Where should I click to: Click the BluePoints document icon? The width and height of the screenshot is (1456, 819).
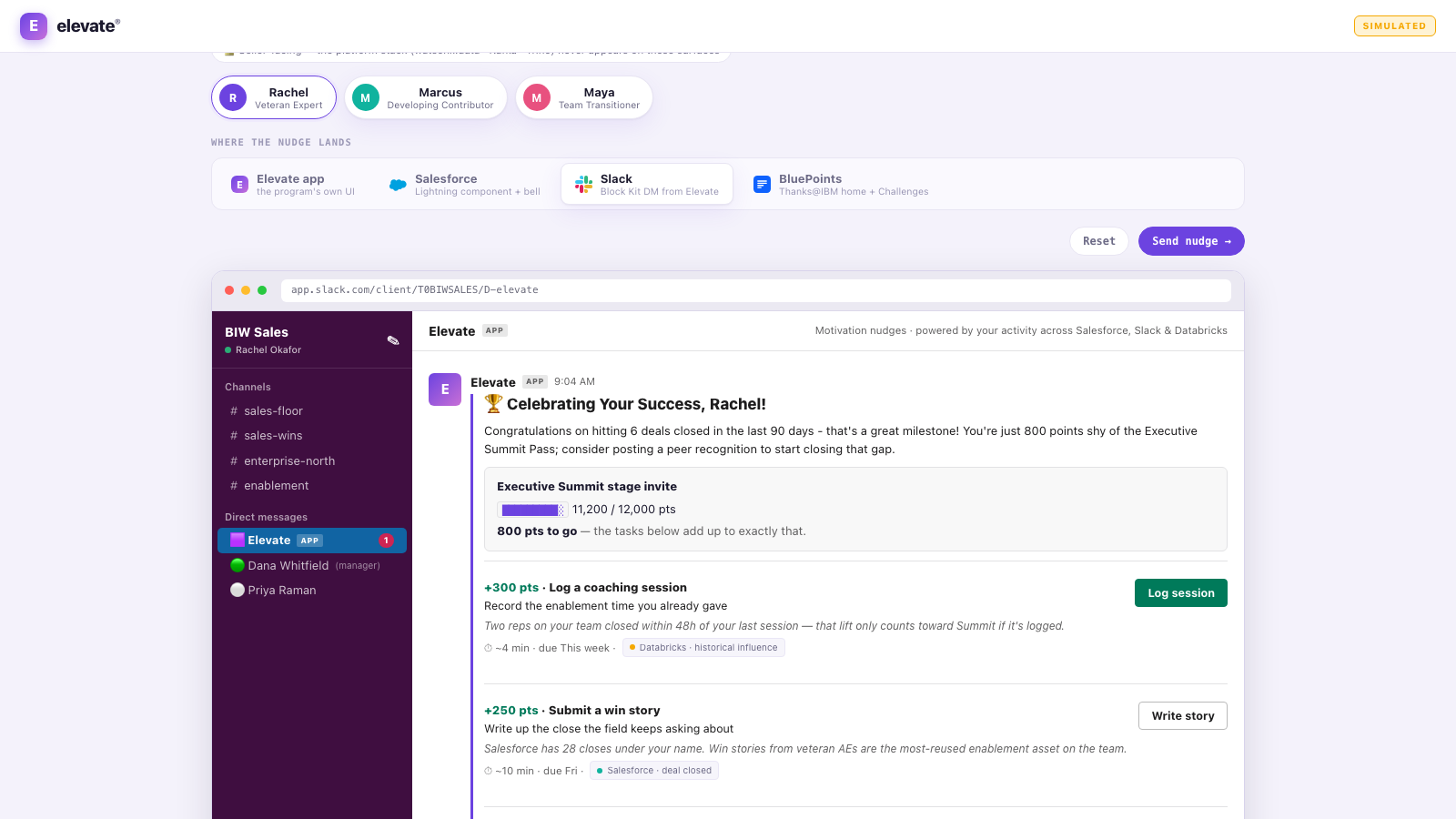tap(762, 185)
